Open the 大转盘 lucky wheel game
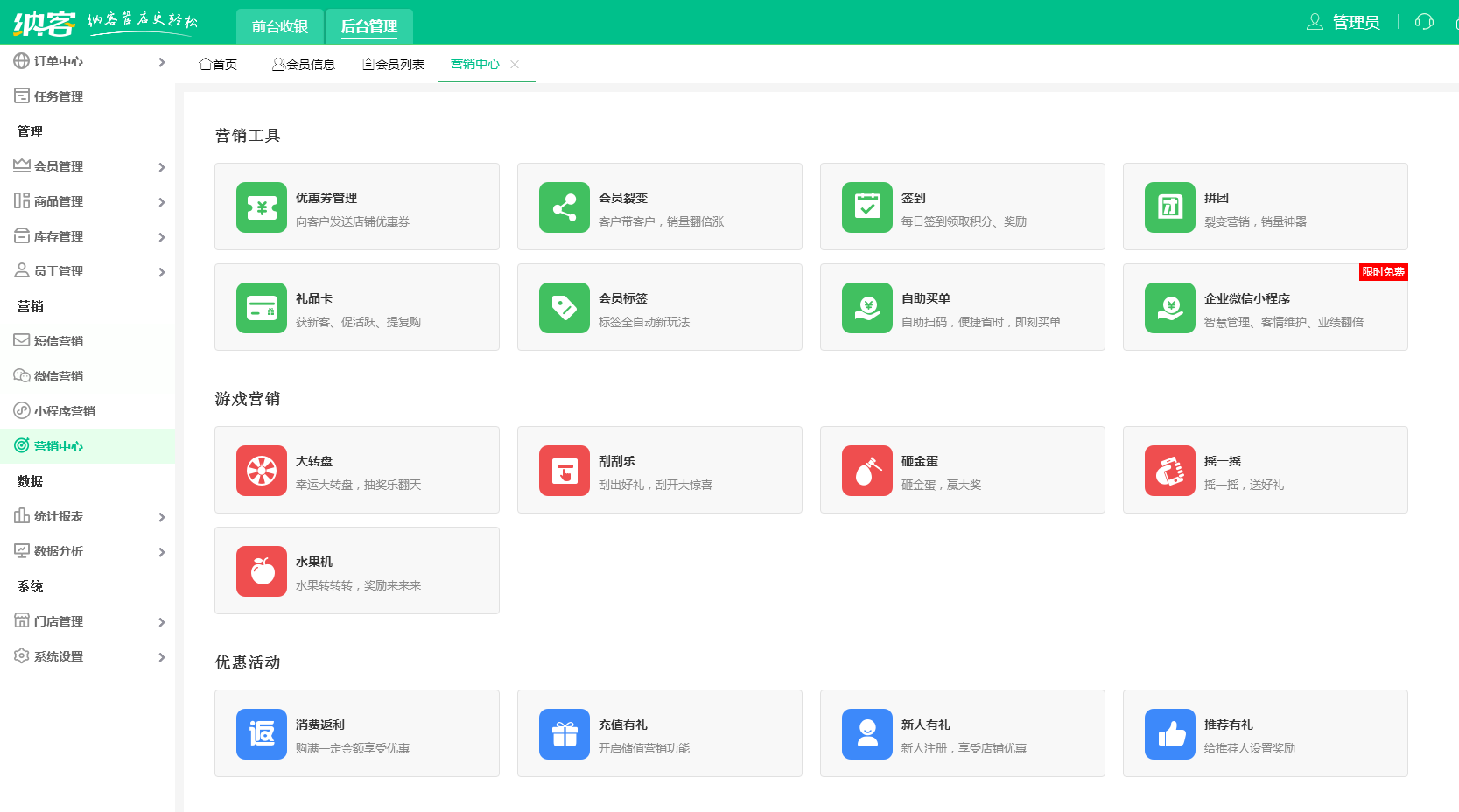 click(x=262, y=471)
